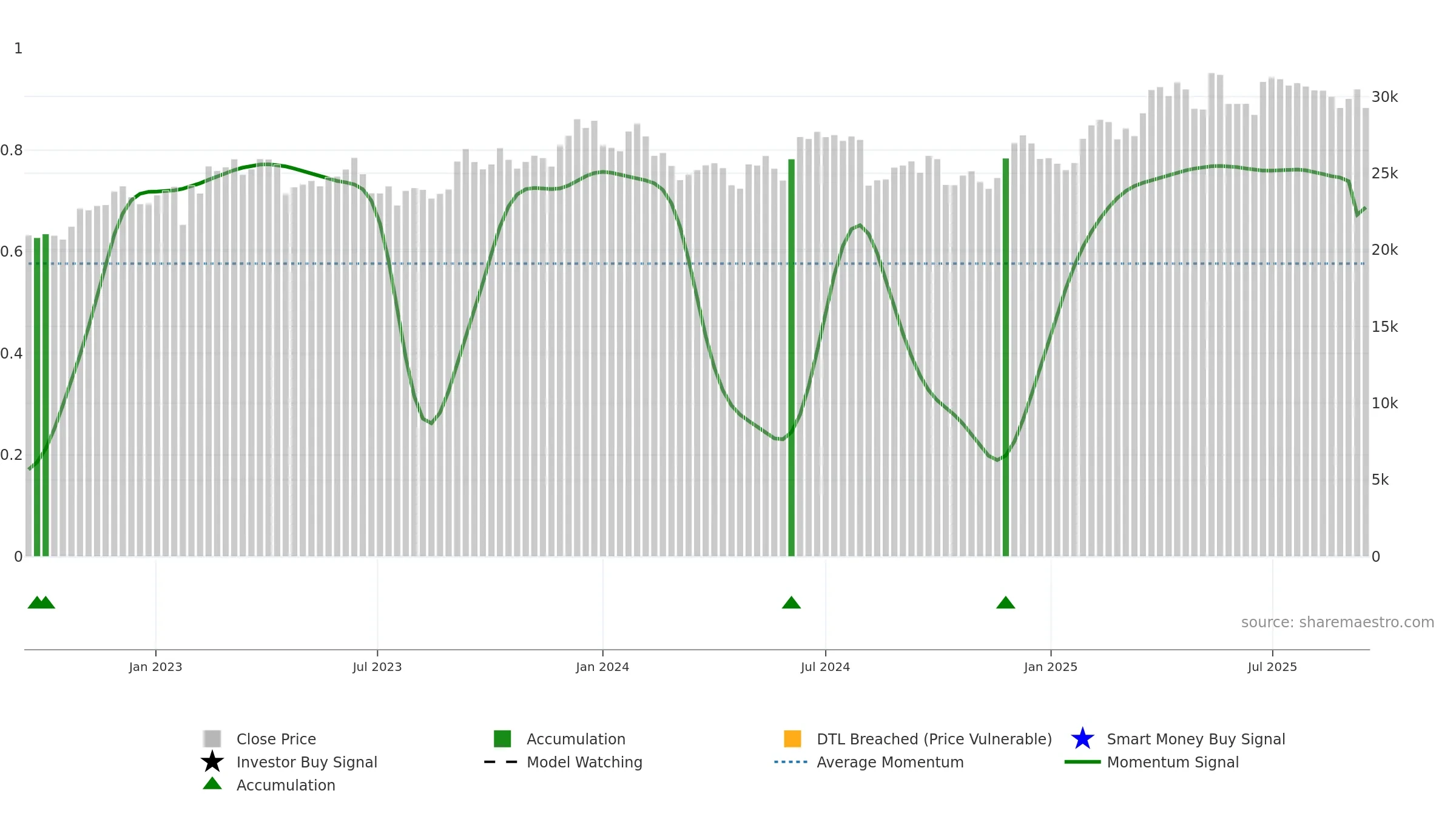Screen dimensions: 1456x819
Task: Click the green Accumulation triangle legend icon
Action: pyautogui.click(x=212, y=783)
